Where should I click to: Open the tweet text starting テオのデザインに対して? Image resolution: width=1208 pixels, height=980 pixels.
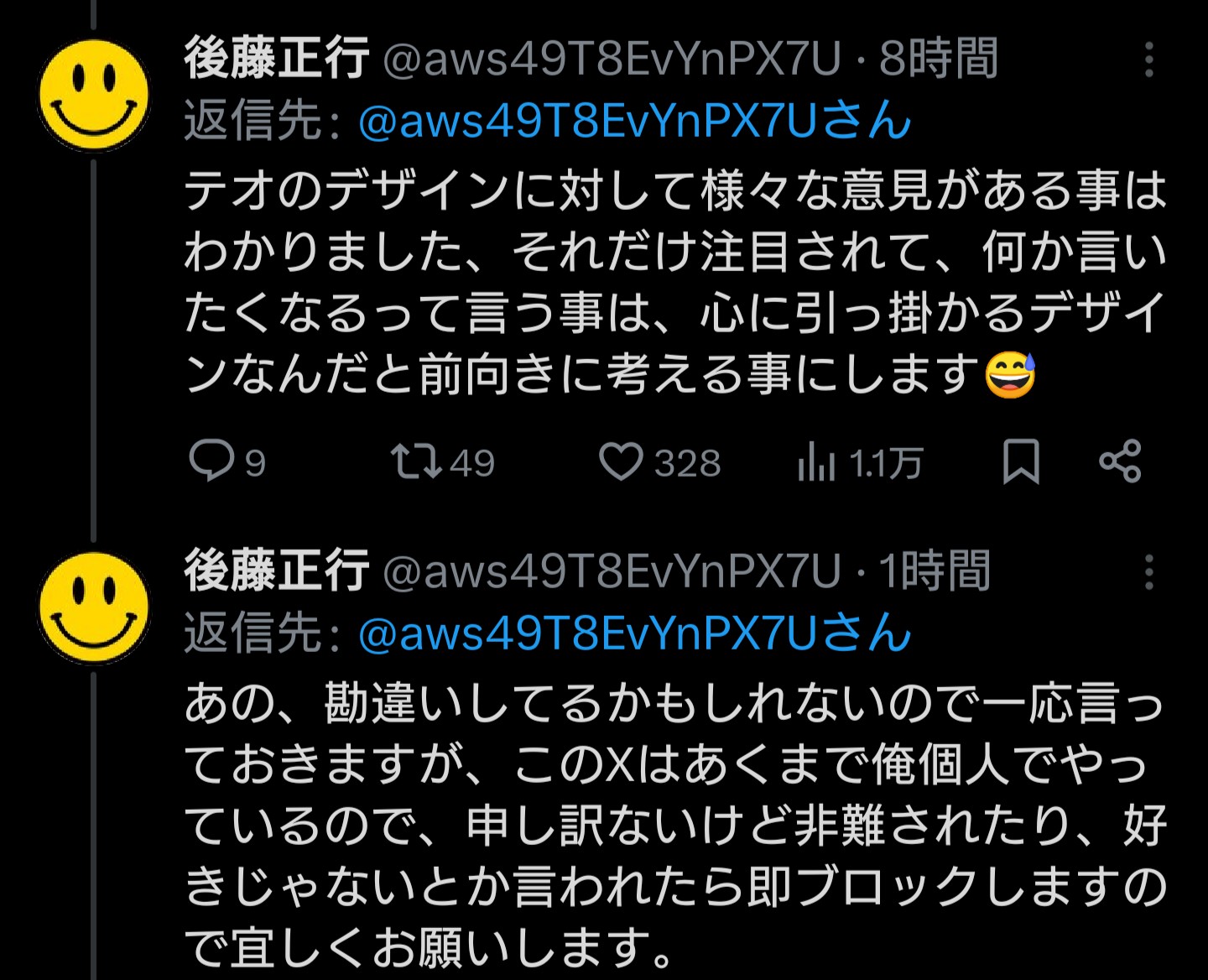click(675, 282)
